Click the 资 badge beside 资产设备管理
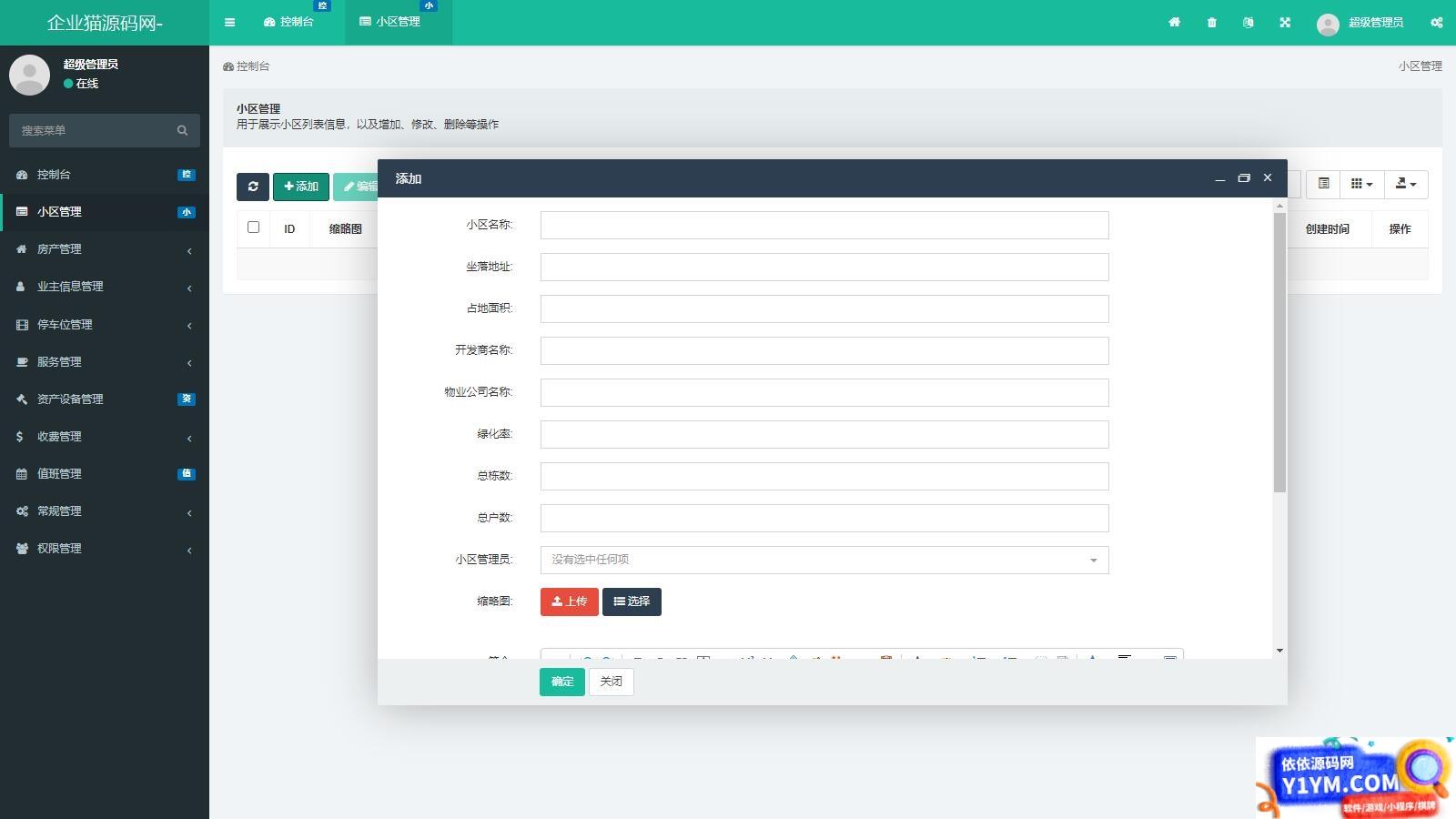Screen dimensions: 1456x819 [187, 399]
